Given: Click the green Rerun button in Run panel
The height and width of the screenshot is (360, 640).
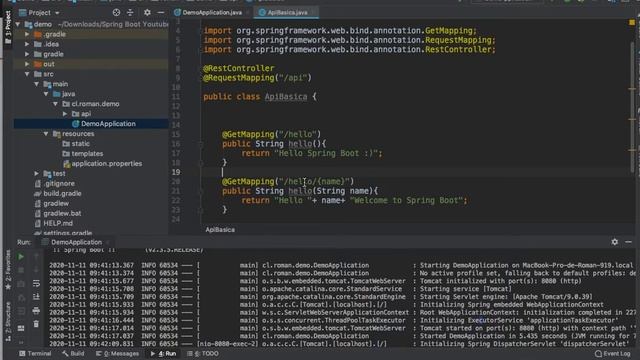Looking at the screenshot, I should (x=21, y=257).
